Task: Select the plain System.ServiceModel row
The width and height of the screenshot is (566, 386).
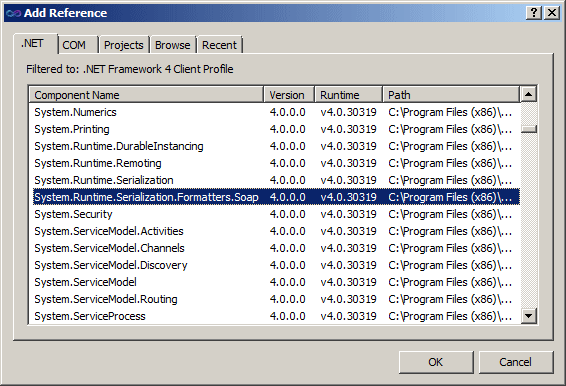Action: (277, 282)
